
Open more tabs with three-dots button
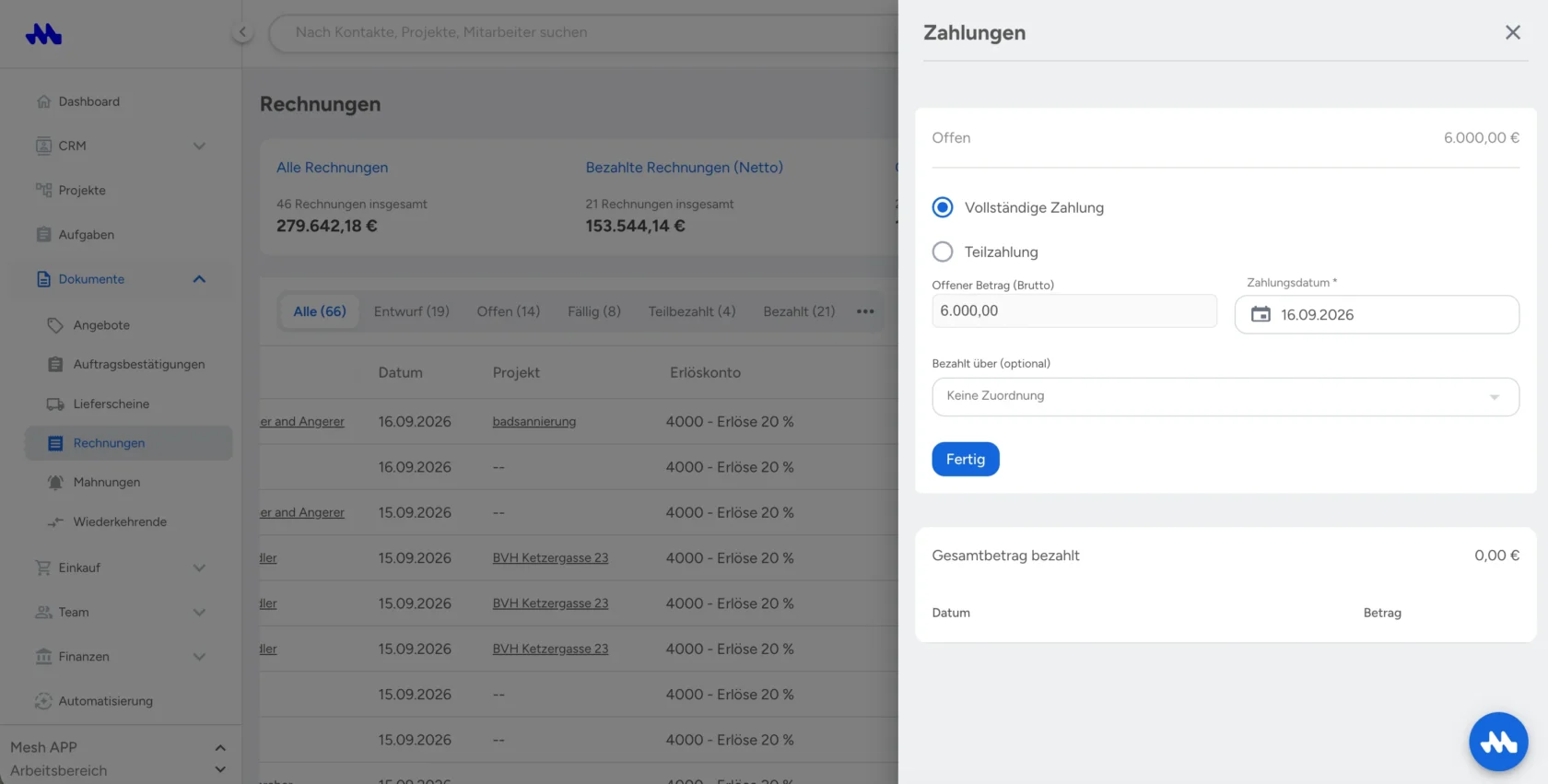point(865,311)
